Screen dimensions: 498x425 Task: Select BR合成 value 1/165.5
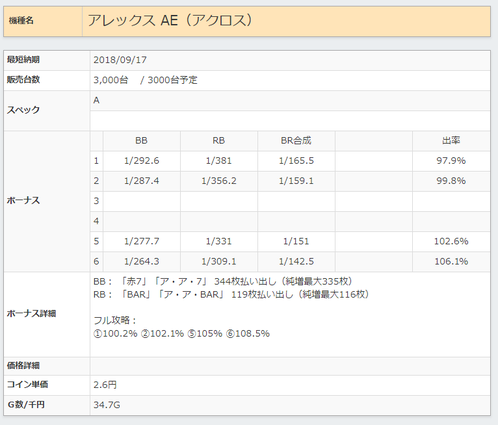tap(296, 161)
